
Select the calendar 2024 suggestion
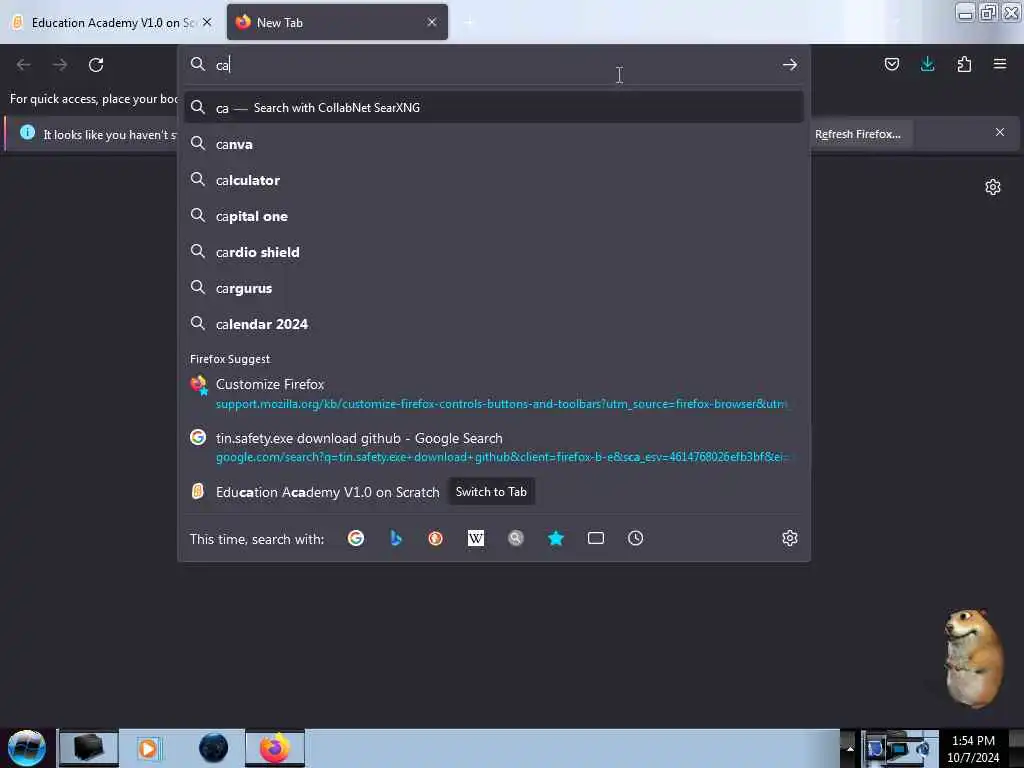(x=494, y=323)
